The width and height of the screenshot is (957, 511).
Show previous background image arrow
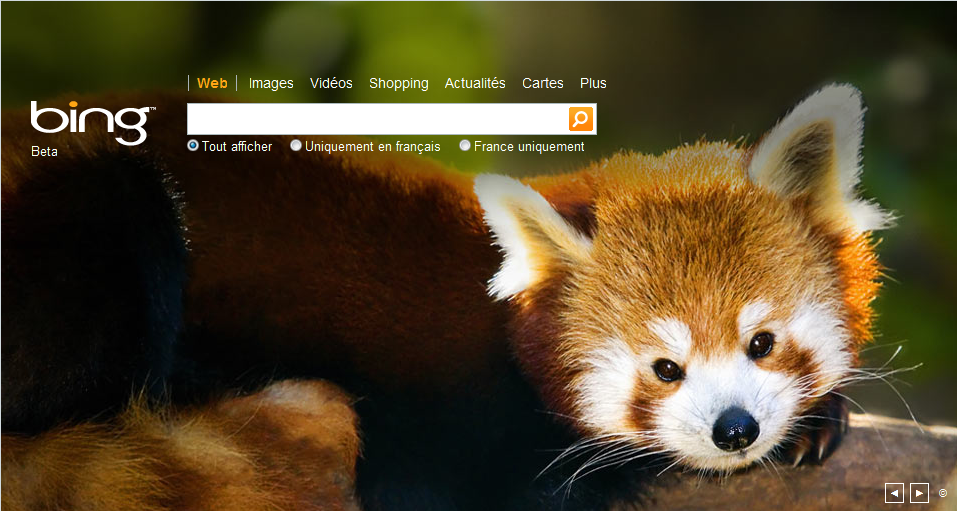tap(894, 492)
